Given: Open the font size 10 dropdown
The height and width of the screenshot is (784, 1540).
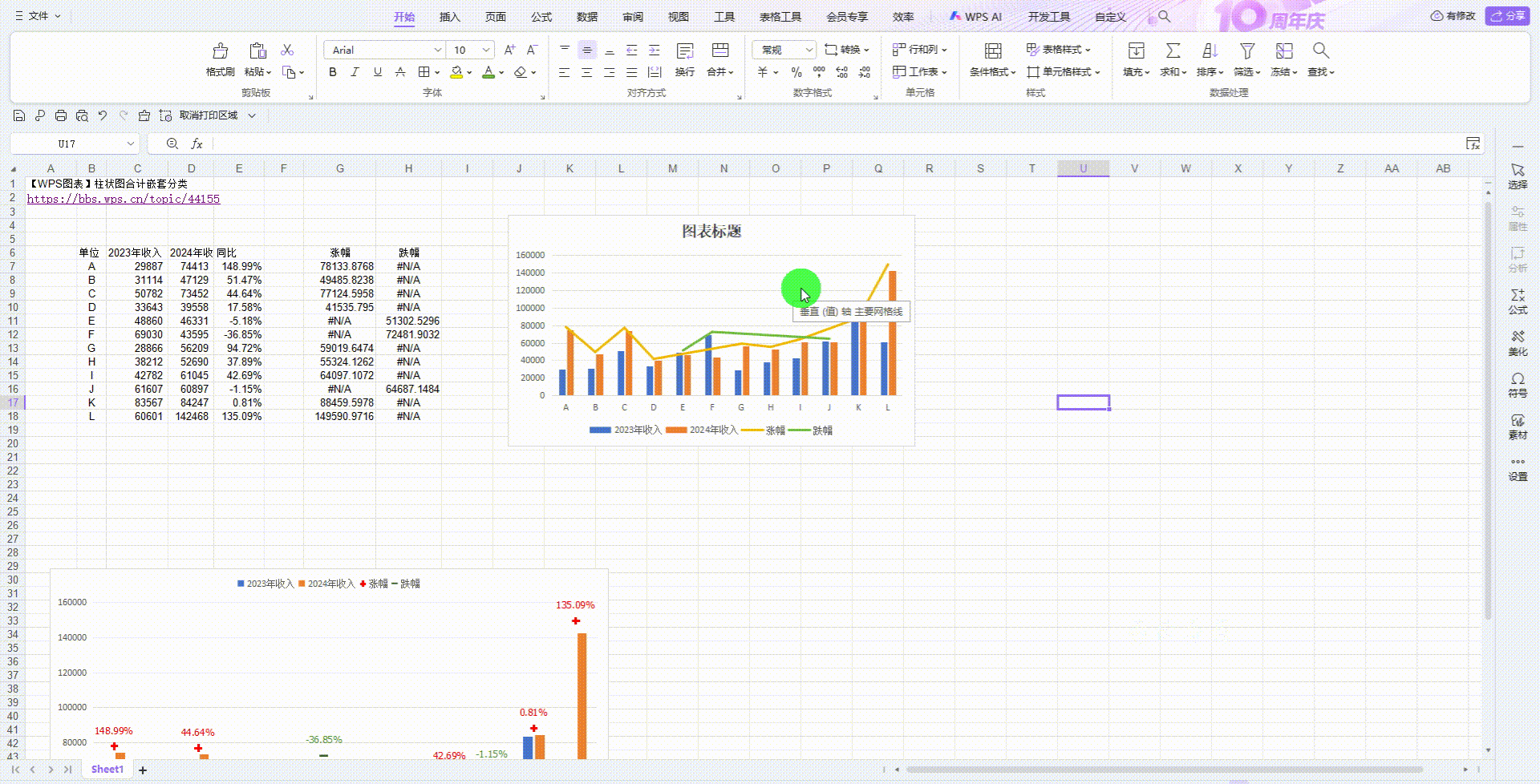Looking at the screenshot, I should 486,50.
